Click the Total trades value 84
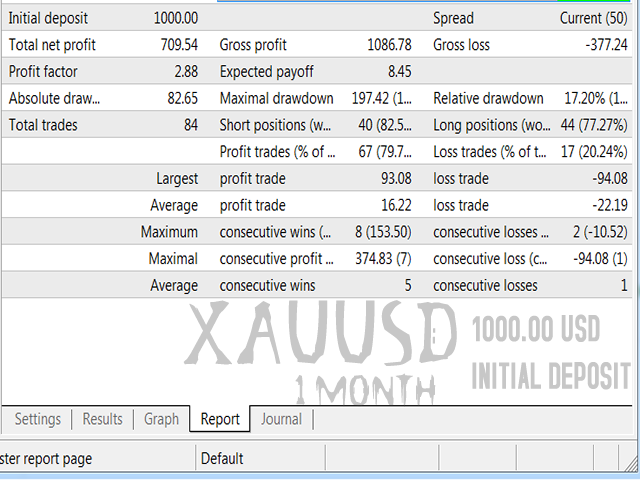Image resolution: width=640 pixels, height=480 pixels. pyautogui.click(x=189, y=126)
